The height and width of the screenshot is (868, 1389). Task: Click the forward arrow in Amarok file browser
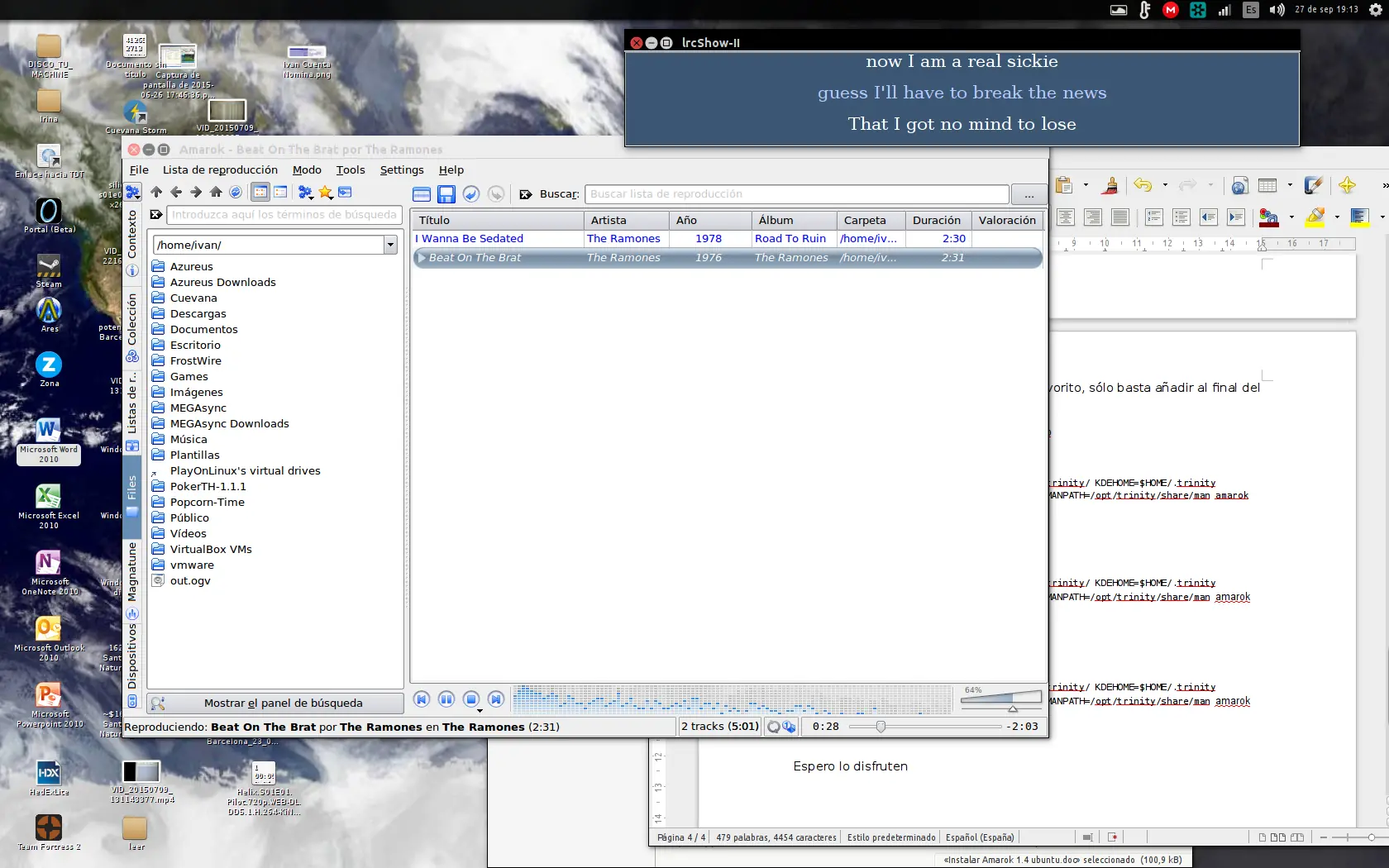[196, 192]
